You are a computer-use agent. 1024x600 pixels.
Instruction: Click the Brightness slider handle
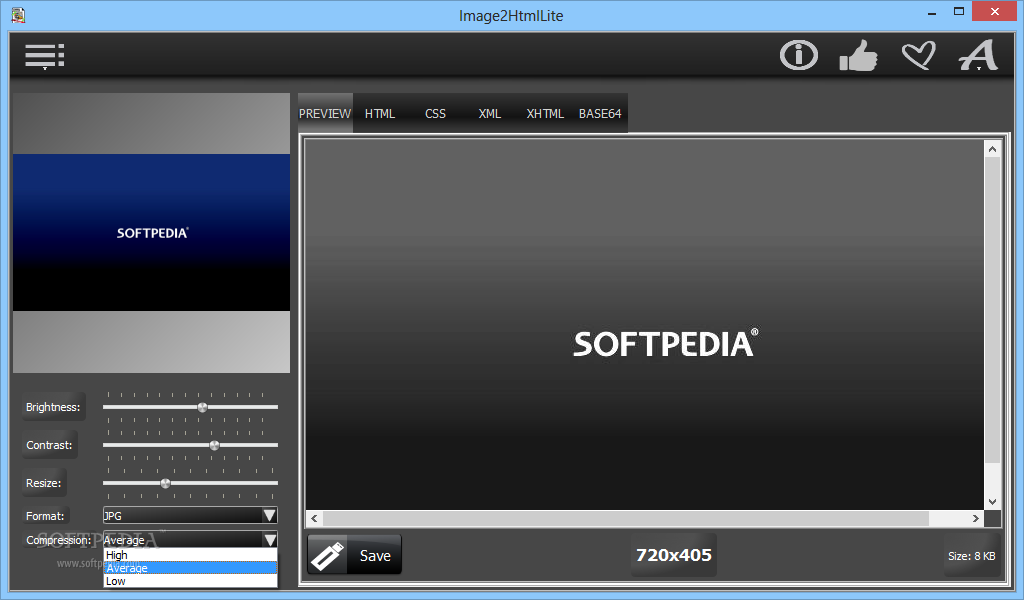(202, 407)
